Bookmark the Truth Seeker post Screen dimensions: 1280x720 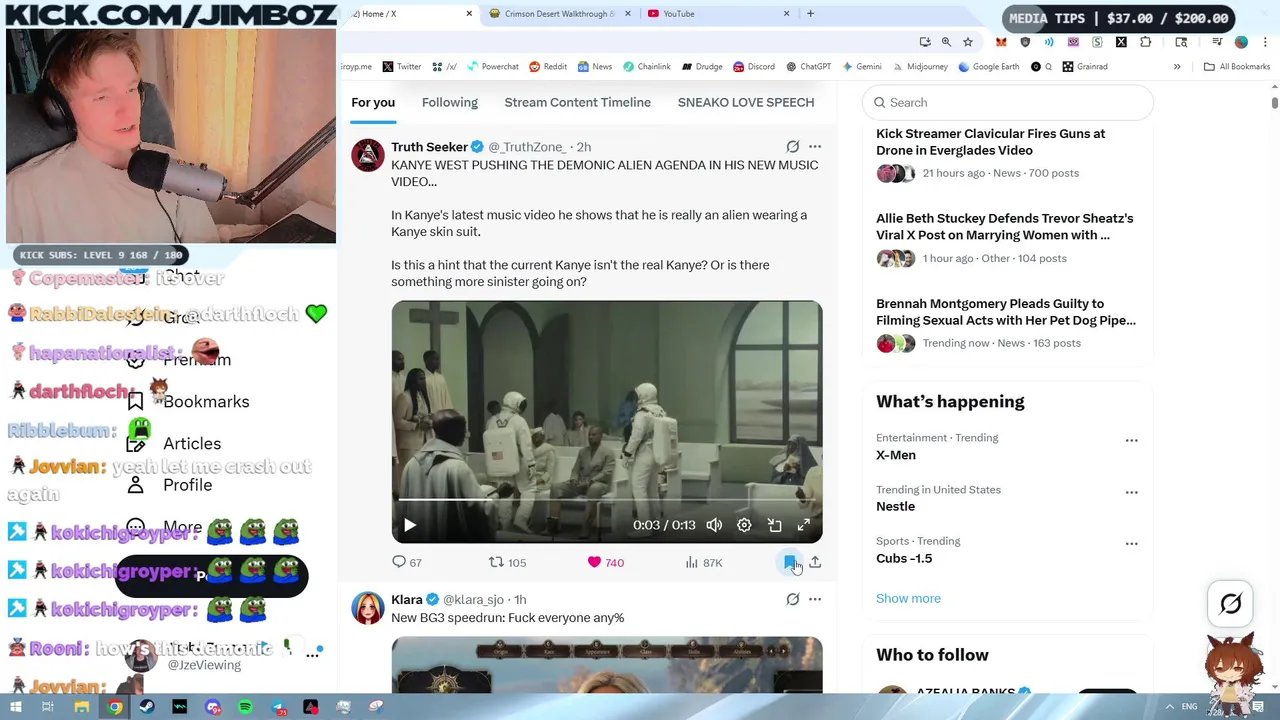790,562
